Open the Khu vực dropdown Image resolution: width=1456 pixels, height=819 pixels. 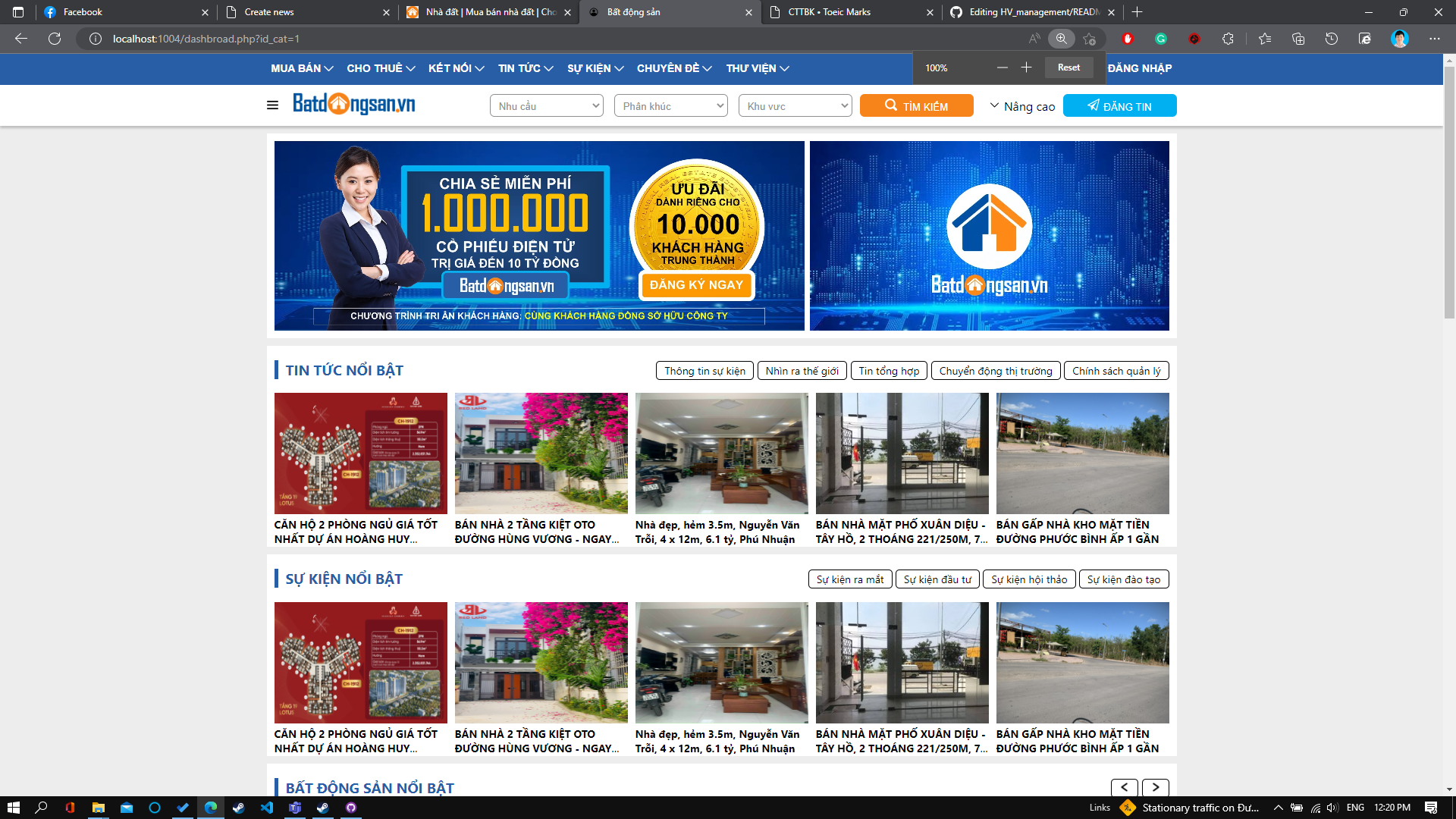(x=795, y=106)
